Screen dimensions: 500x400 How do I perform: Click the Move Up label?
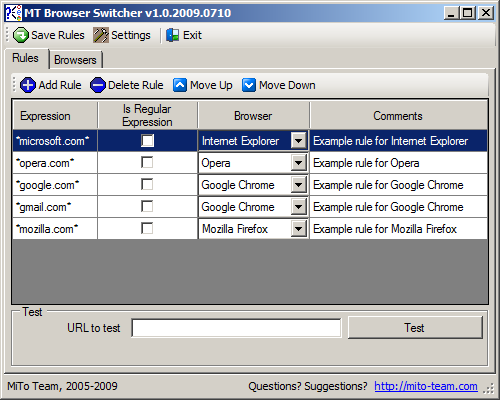[x=211, y=85]
